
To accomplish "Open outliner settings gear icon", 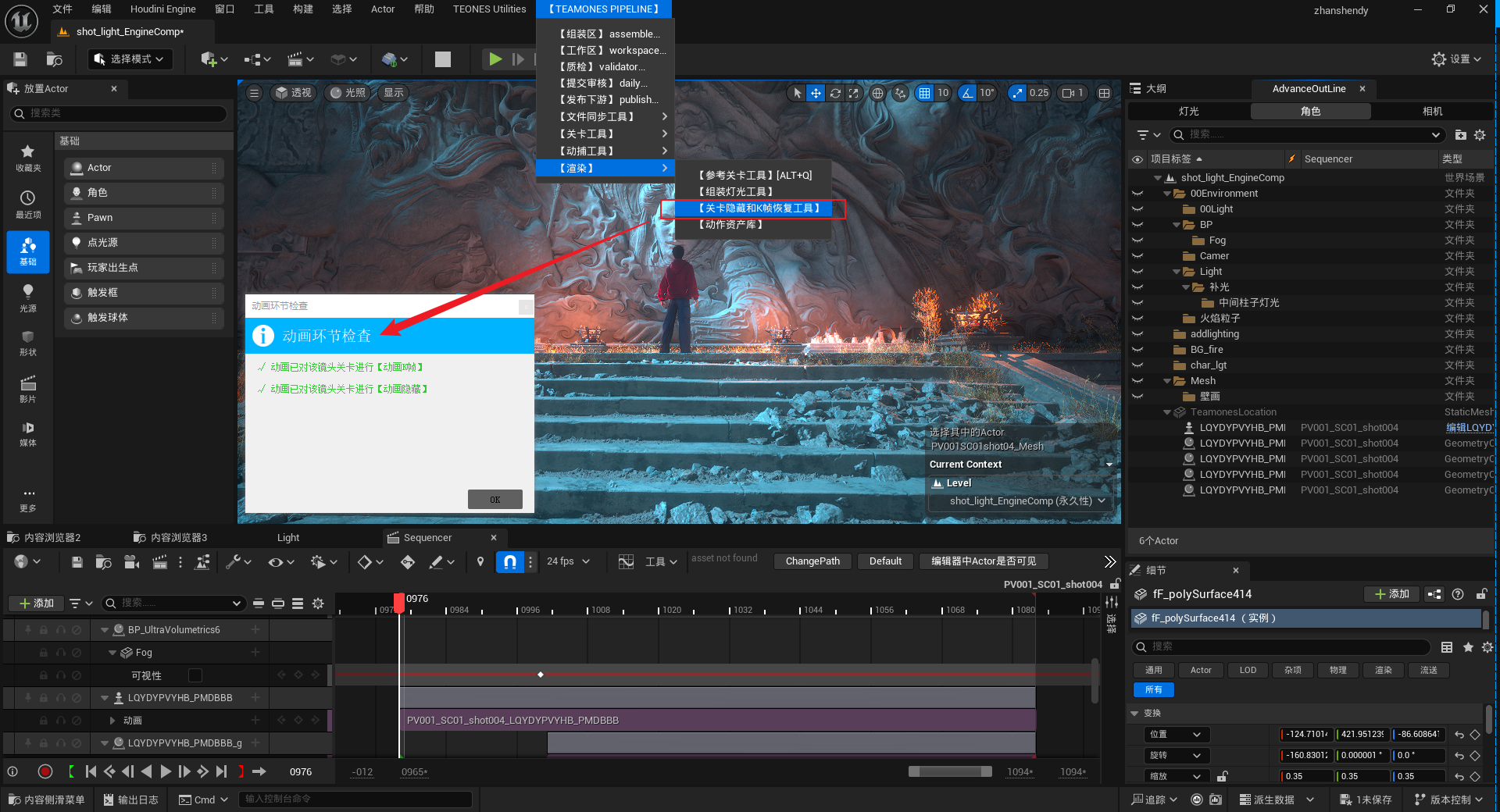I will 1480,135.
